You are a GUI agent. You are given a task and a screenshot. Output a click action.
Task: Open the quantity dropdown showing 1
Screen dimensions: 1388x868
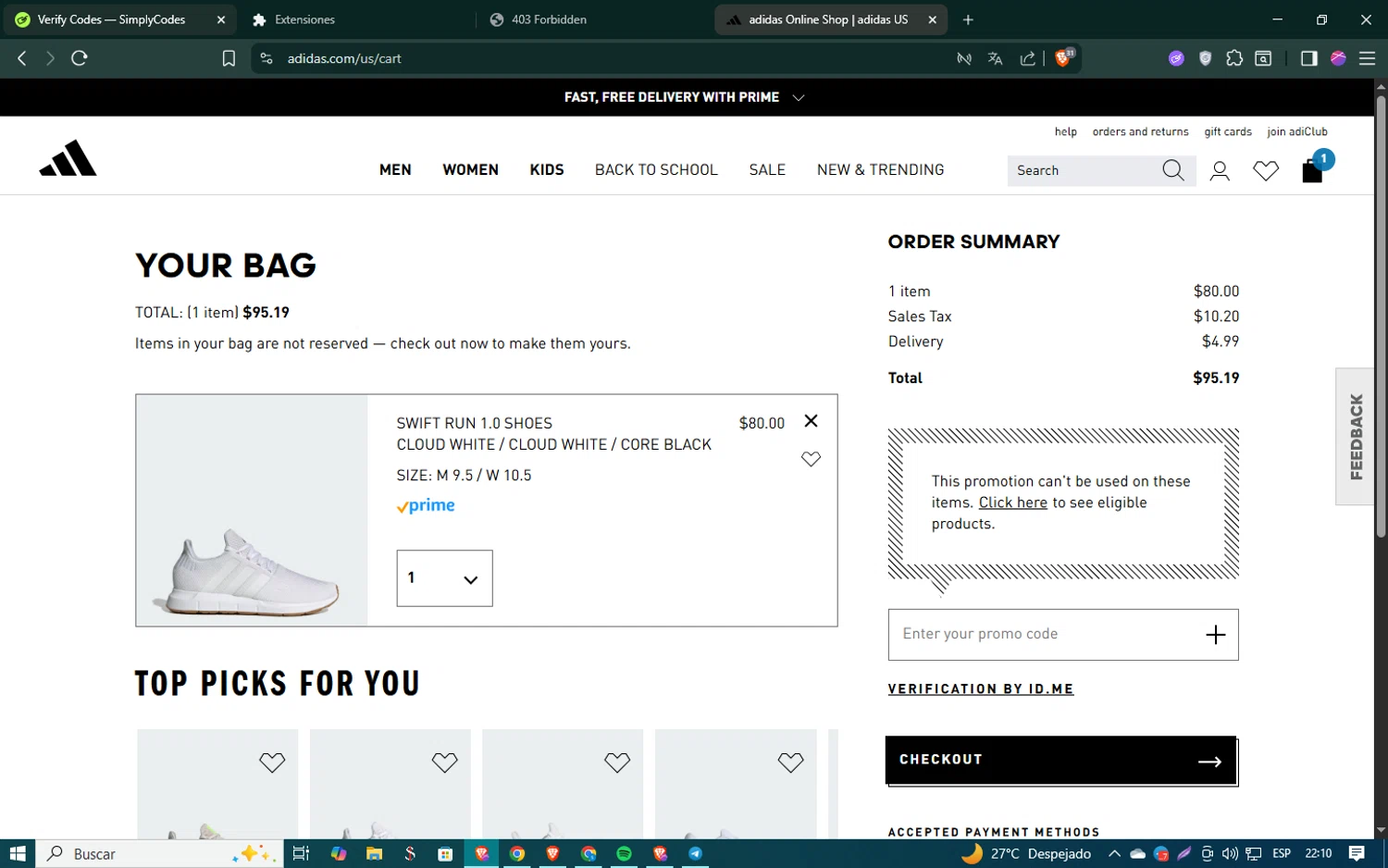click(444, 578)
